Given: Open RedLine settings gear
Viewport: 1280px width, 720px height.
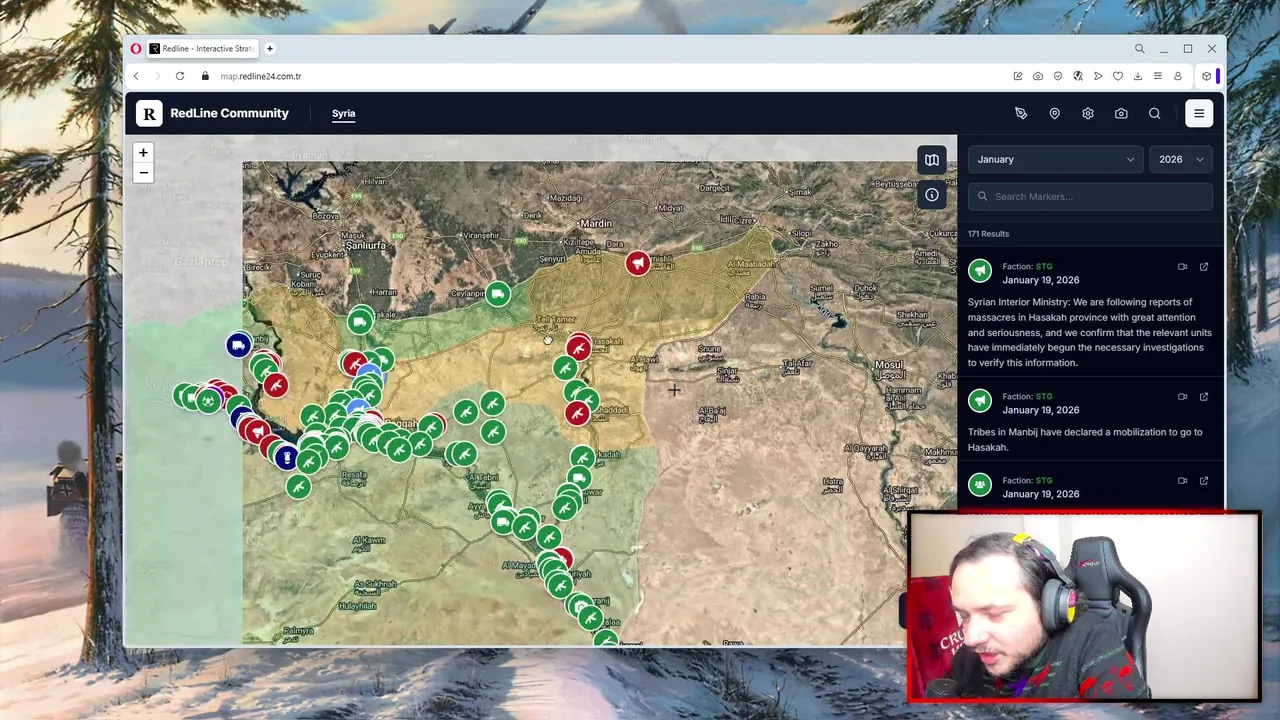Looking at the screenshot, I should pos(1088,114).
